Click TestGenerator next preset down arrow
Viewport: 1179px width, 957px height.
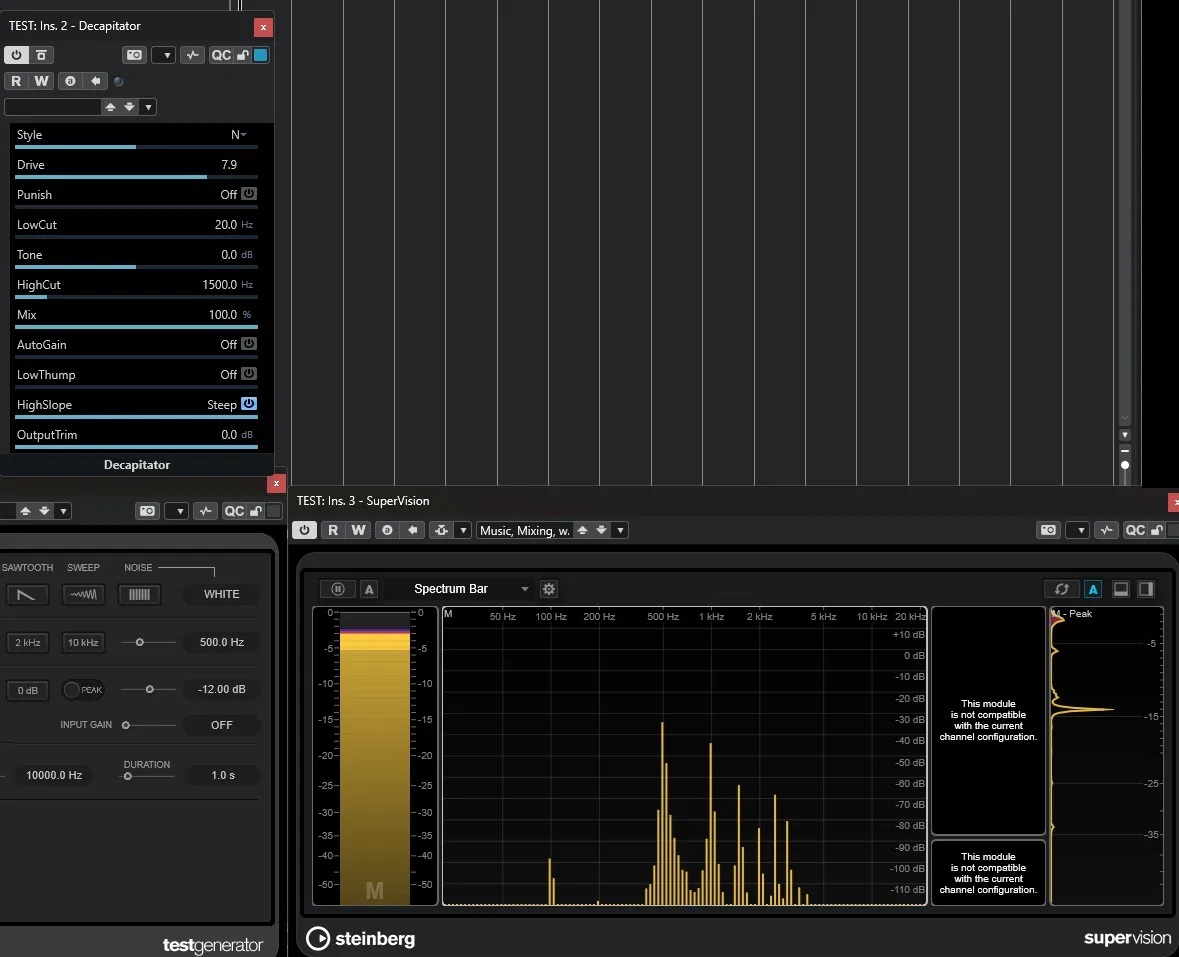coord(44,511)
